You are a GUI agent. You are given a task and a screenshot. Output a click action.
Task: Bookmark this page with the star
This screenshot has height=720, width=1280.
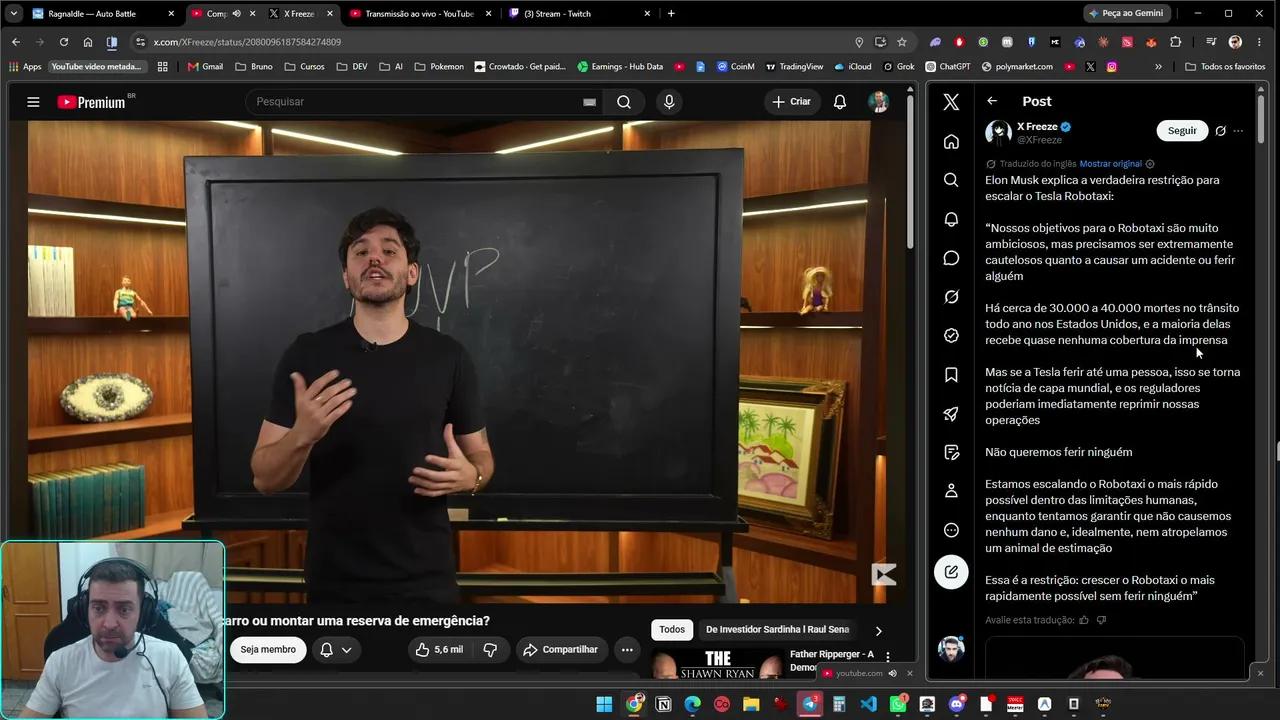[902, 42]
